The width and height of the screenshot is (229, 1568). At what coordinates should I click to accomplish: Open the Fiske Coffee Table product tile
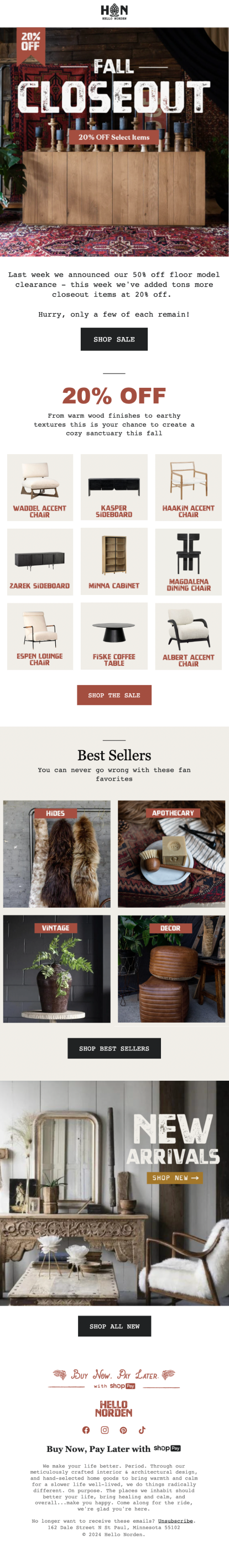114,636
